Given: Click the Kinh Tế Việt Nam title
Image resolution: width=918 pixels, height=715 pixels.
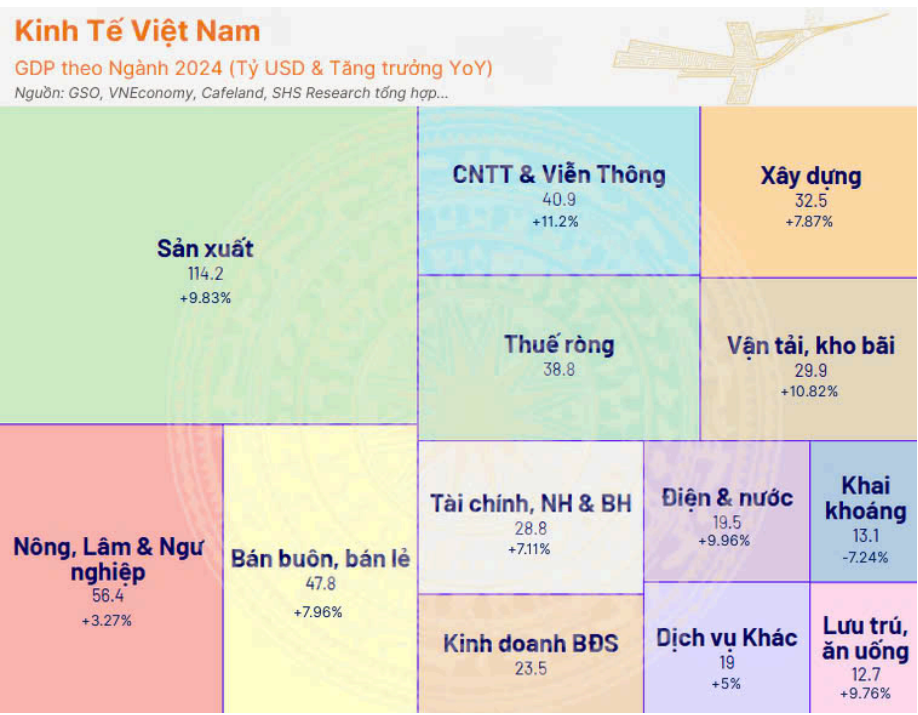Looking at the screenshot, I should click(x=137, y=30).
